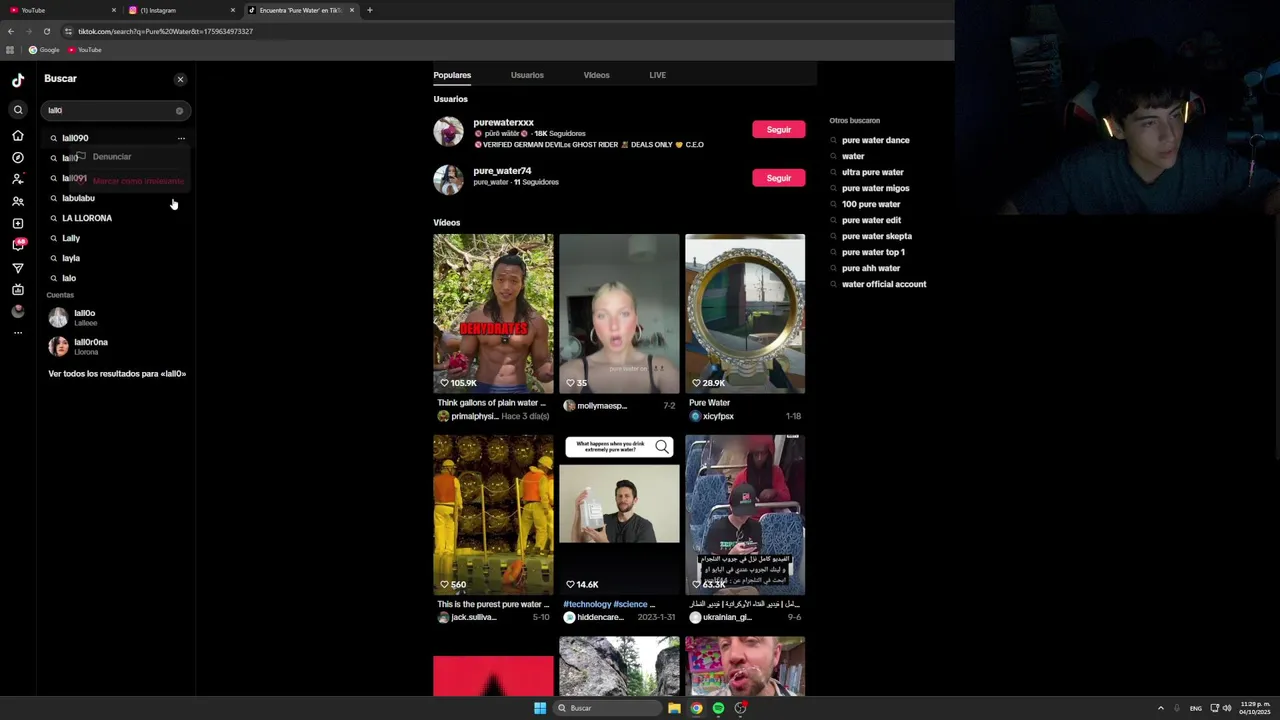Open 'Ver todos los resultados para lall0' link
Viewport: 1280px width, 720px height.
[x=117, y=374]
